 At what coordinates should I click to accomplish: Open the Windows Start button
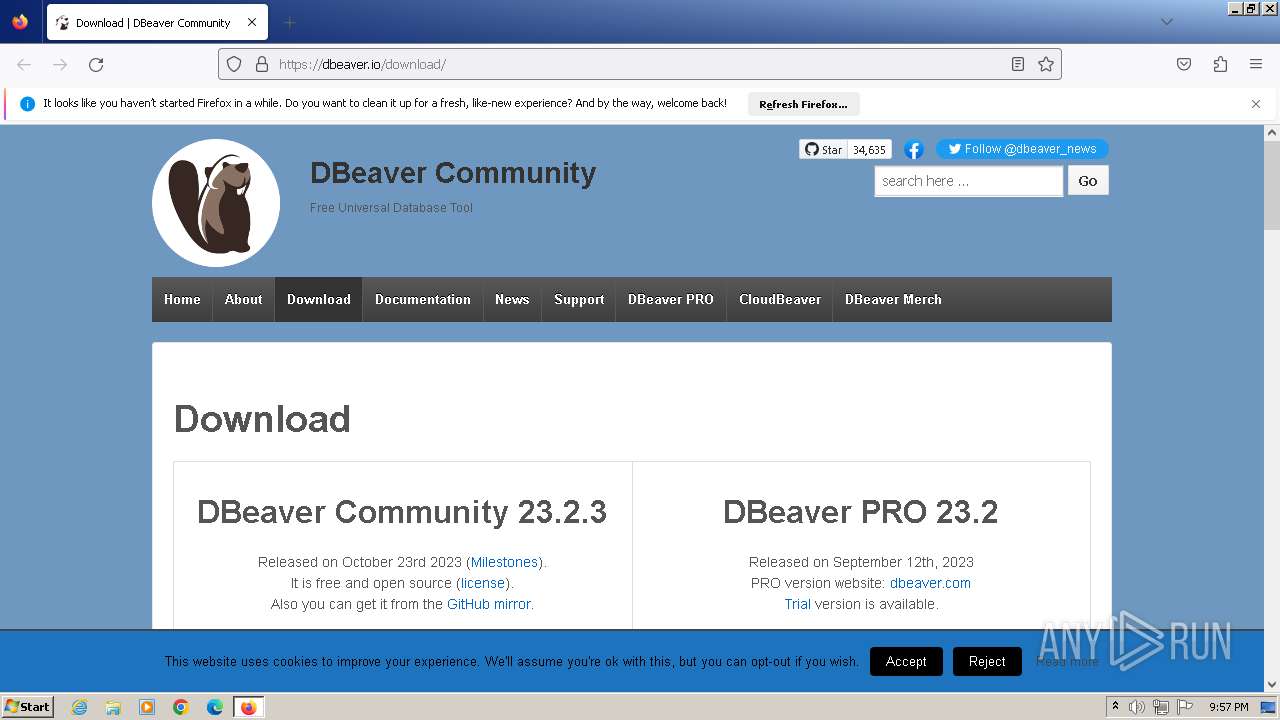point(28,706)
